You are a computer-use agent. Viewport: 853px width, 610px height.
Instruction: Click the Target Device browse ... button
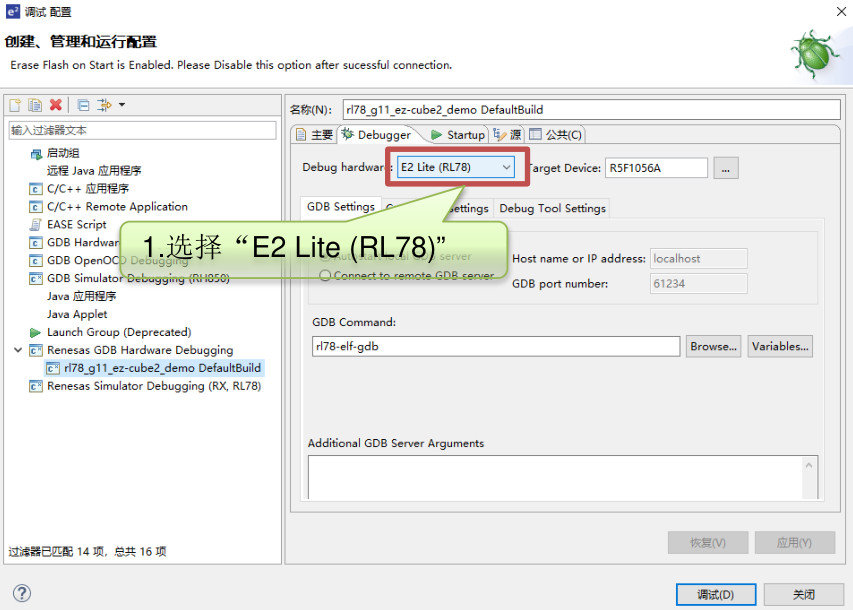click(726, 169)
